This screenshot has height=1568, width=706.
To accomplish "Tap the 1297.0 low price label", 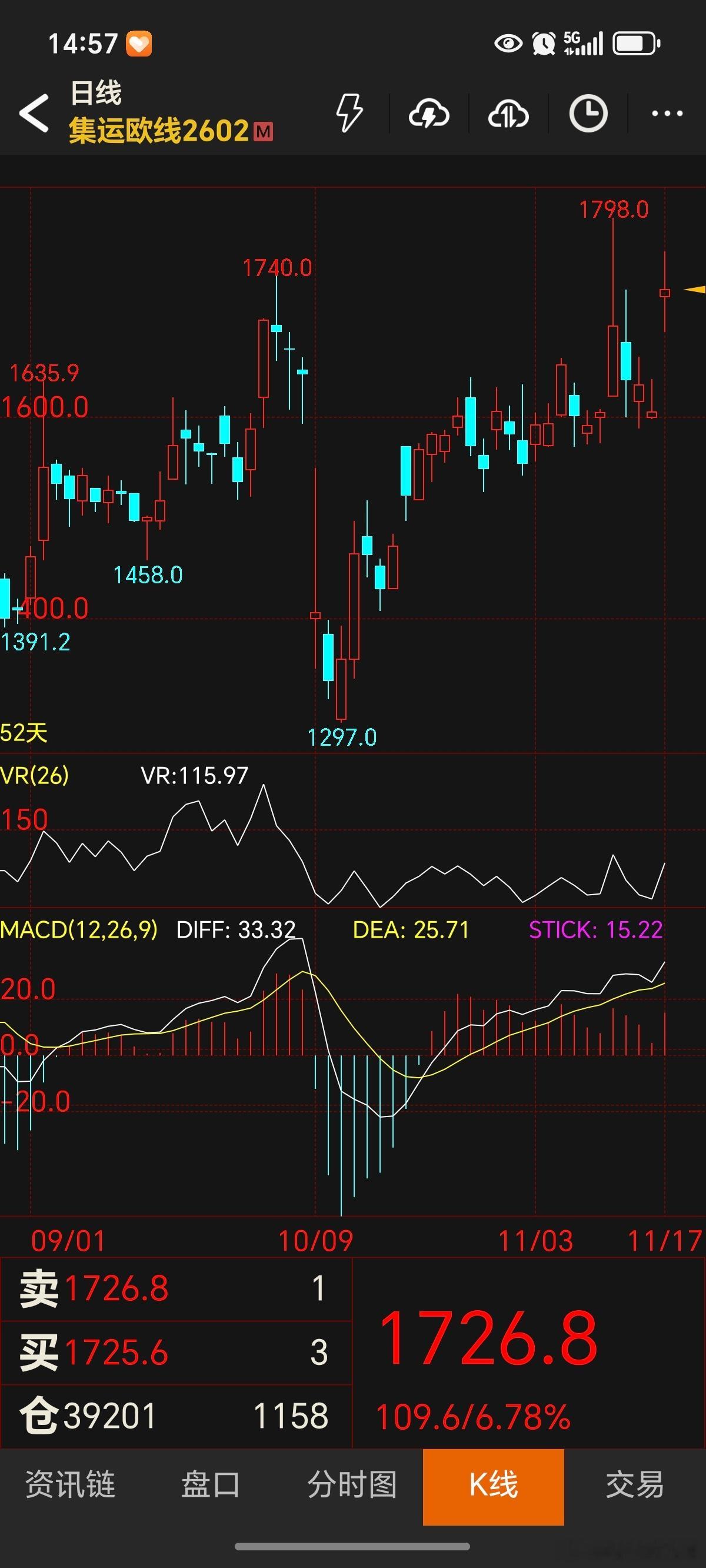I will point(342,738).
